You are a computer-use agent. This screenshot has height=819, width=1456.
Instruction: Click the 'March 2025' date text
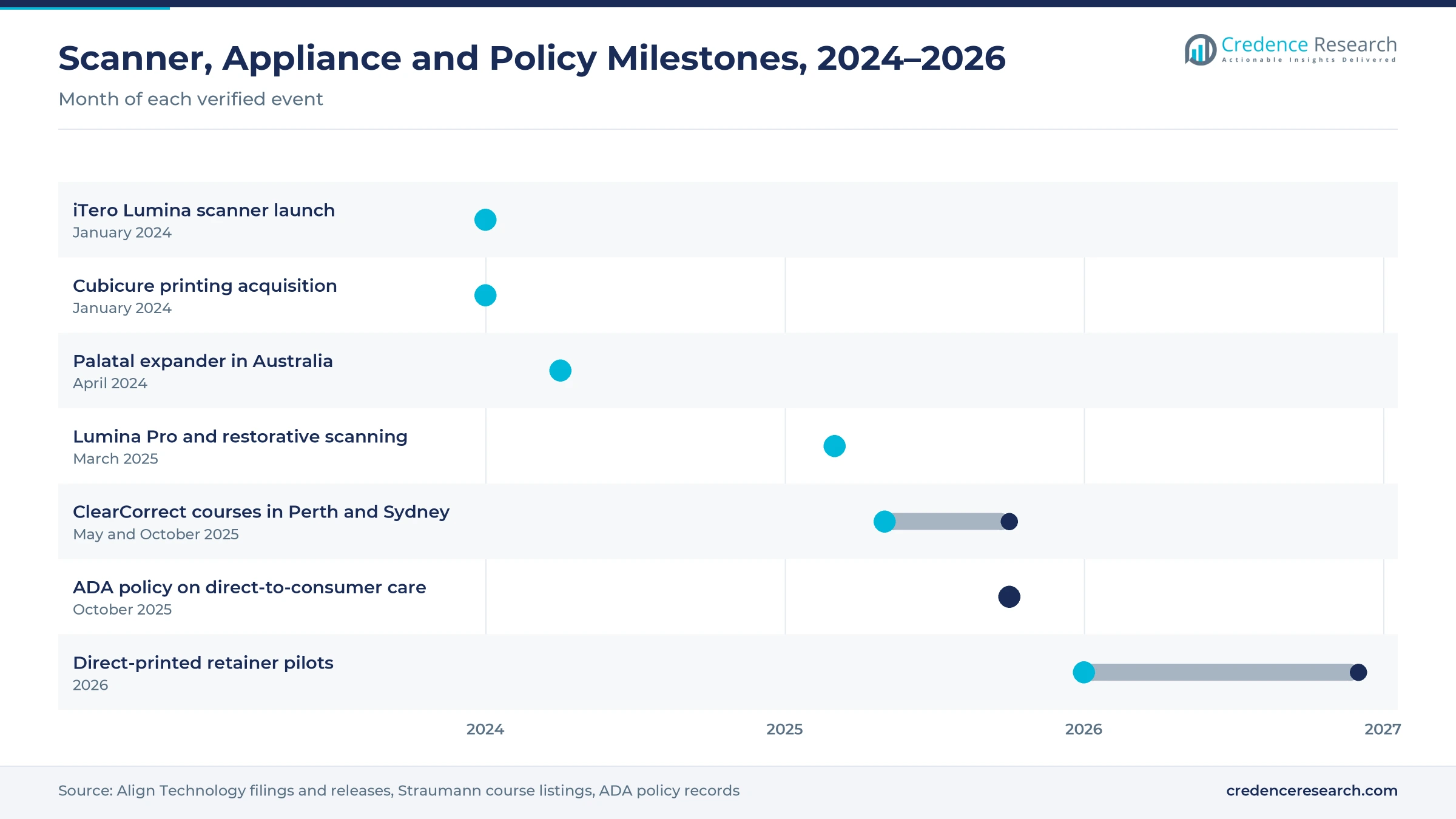(115, 459)
